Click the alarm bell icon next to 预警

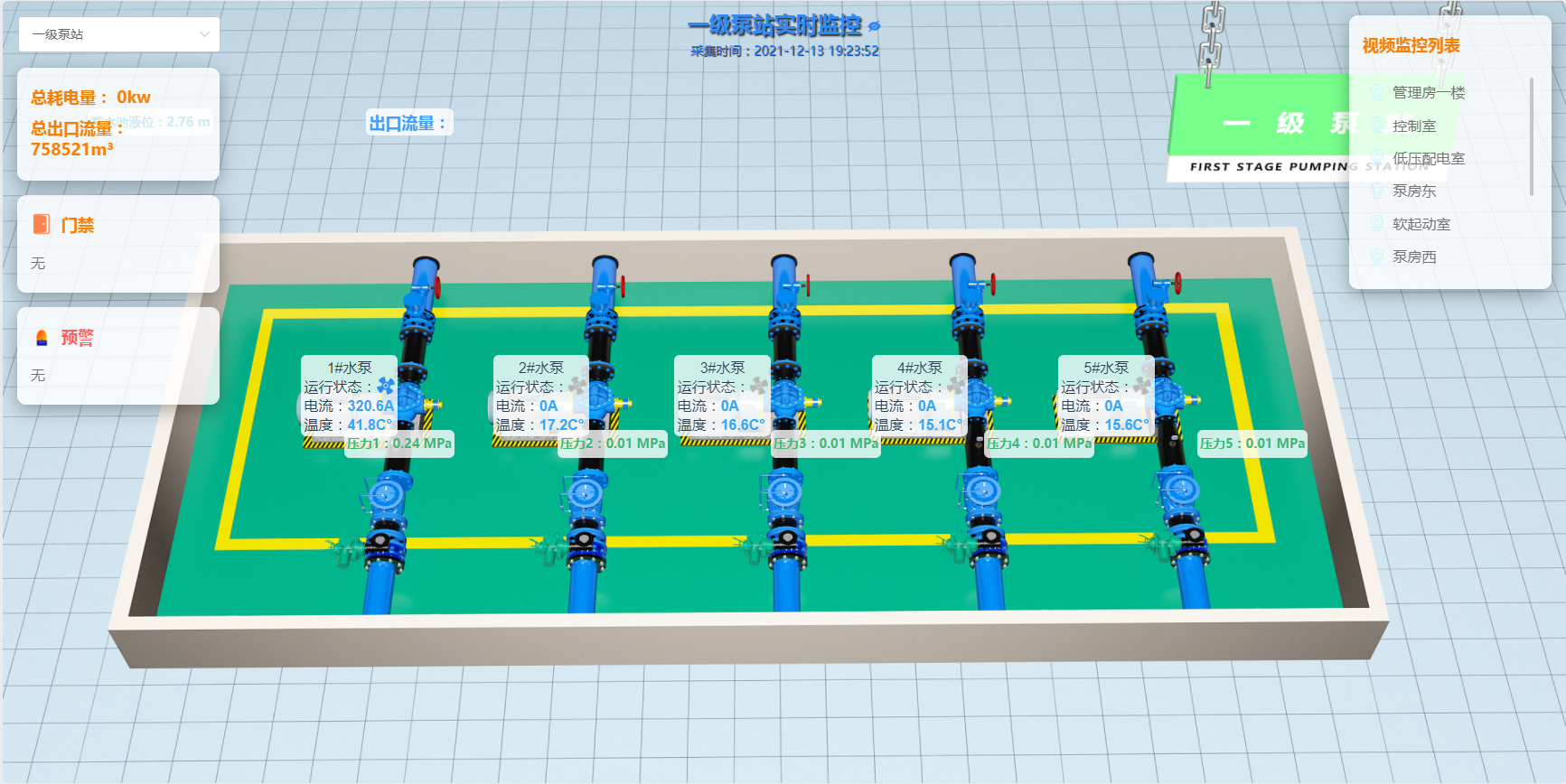click(x=42, y=338)
